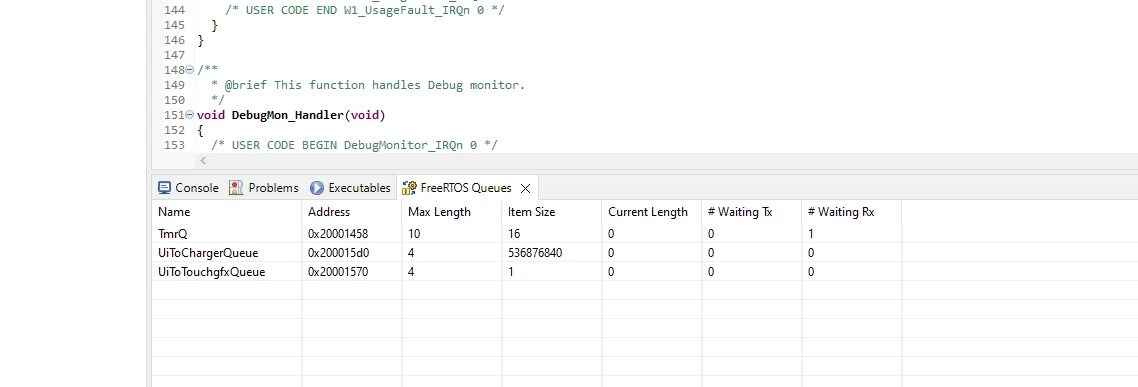This screenshot has width=1138, height=387.
Task: Click the USER CODE END W1_UsageFault_IRQn comment
Action: click(x=365, y=10)
